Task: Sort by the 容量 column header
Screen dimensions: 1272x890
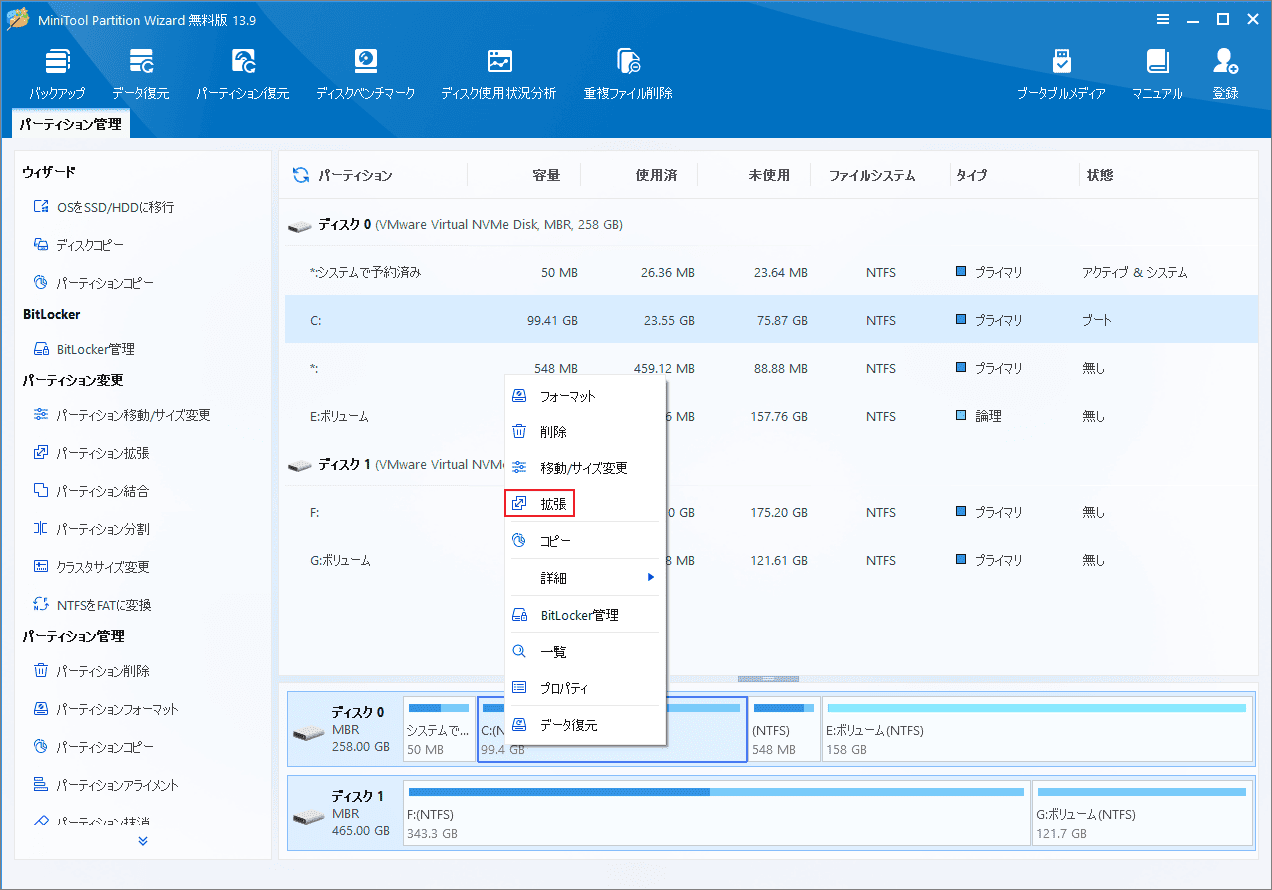Action: tap(546, 175)
